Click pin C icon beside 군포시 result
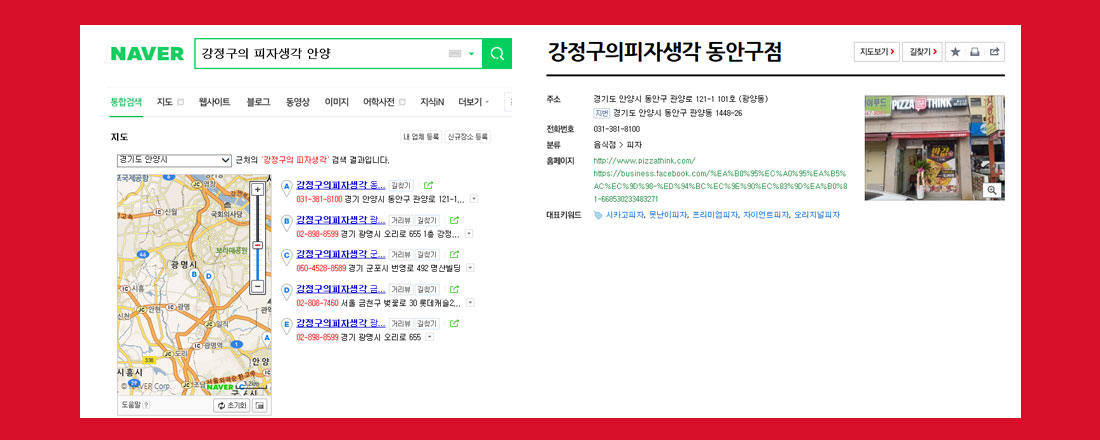 click(286, 257)
